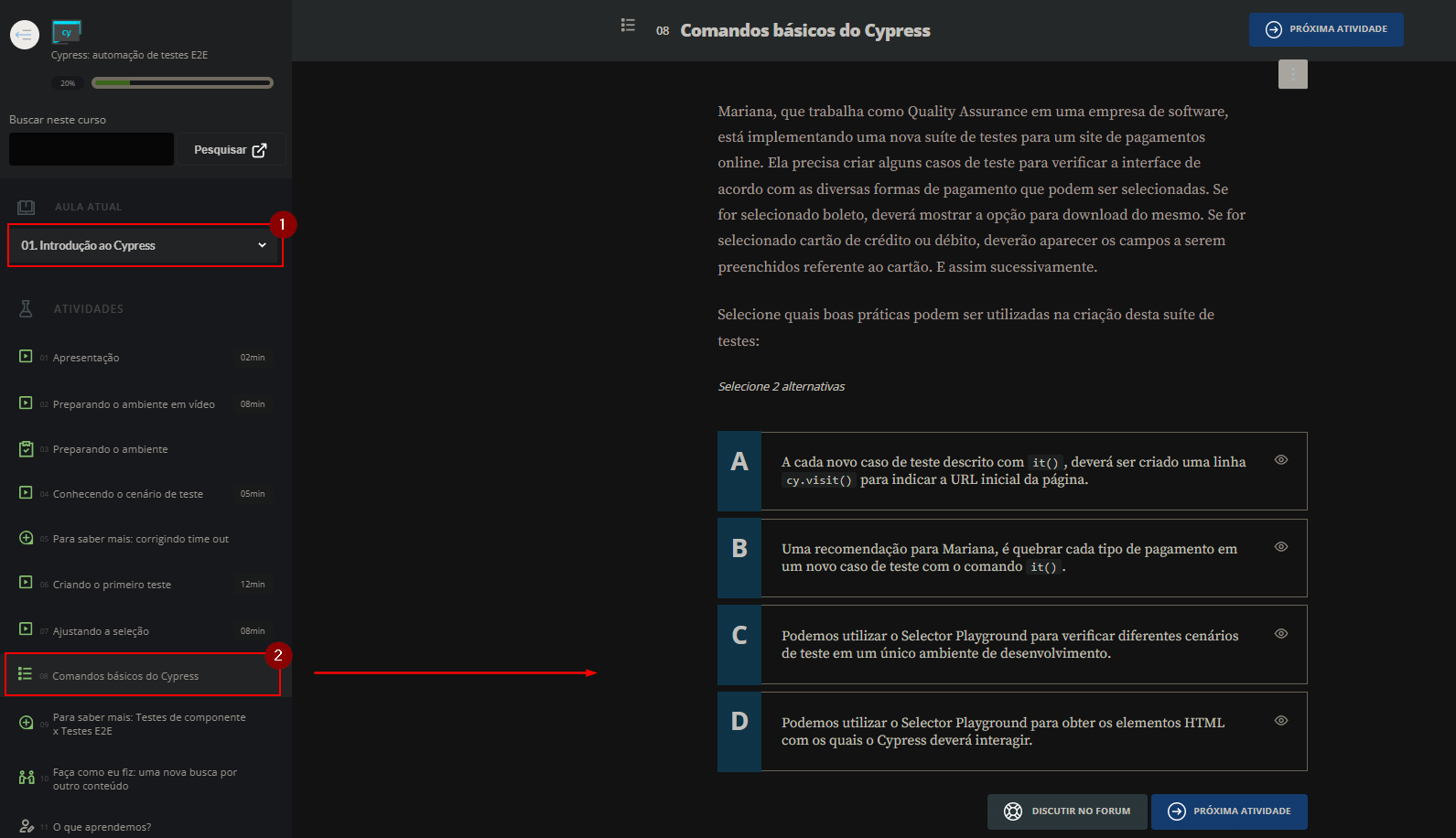Click answer text mentioning cy.visit()
This screenshot has width=1456, height=838.
(x=1013, y=470)
